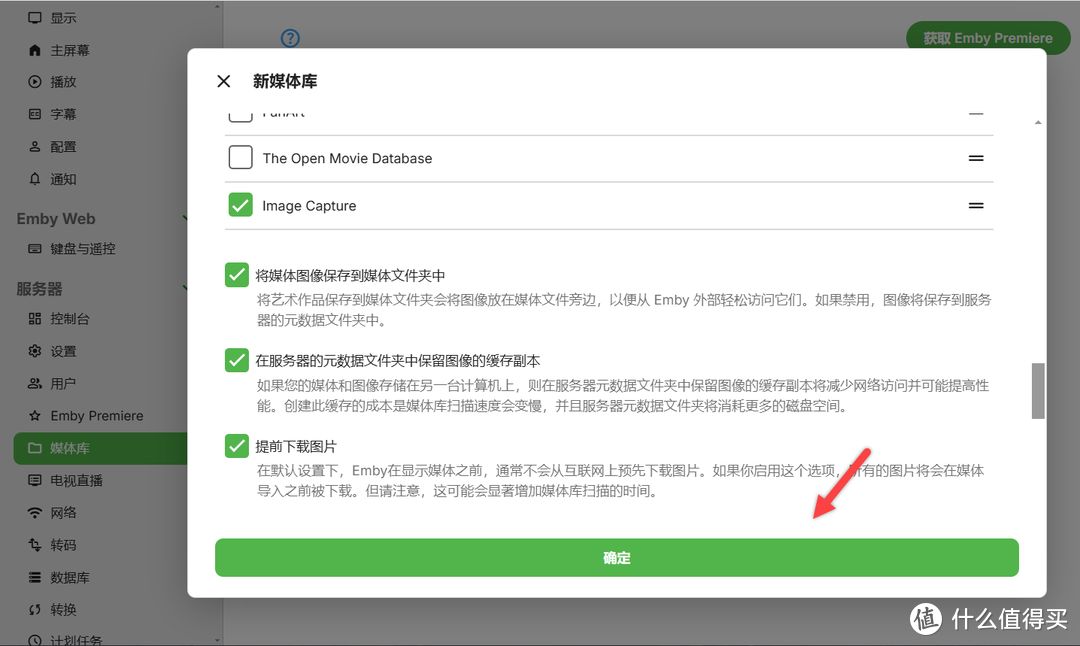Click the 数据库 storage icon
The width and height of the screenshot is (1080, 646).
[x=34, y=577]
